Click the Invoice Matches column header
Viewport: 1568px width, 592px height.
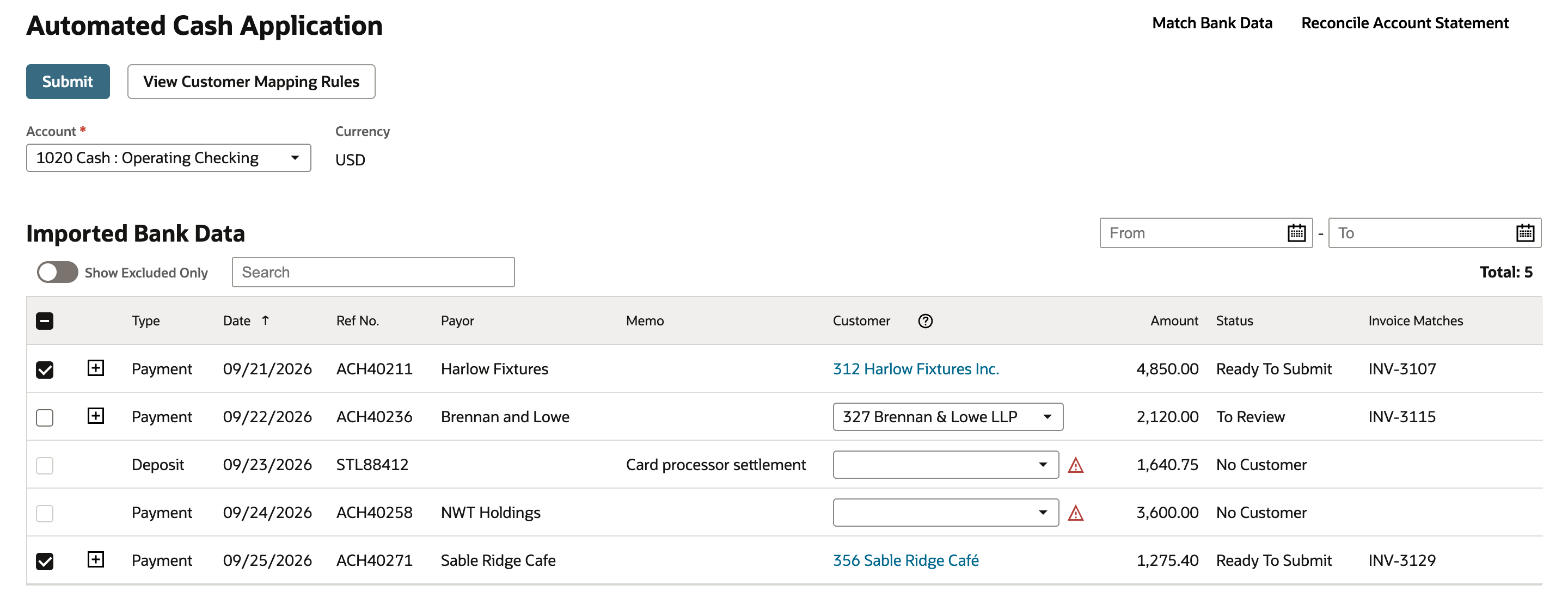(1415, 320)
